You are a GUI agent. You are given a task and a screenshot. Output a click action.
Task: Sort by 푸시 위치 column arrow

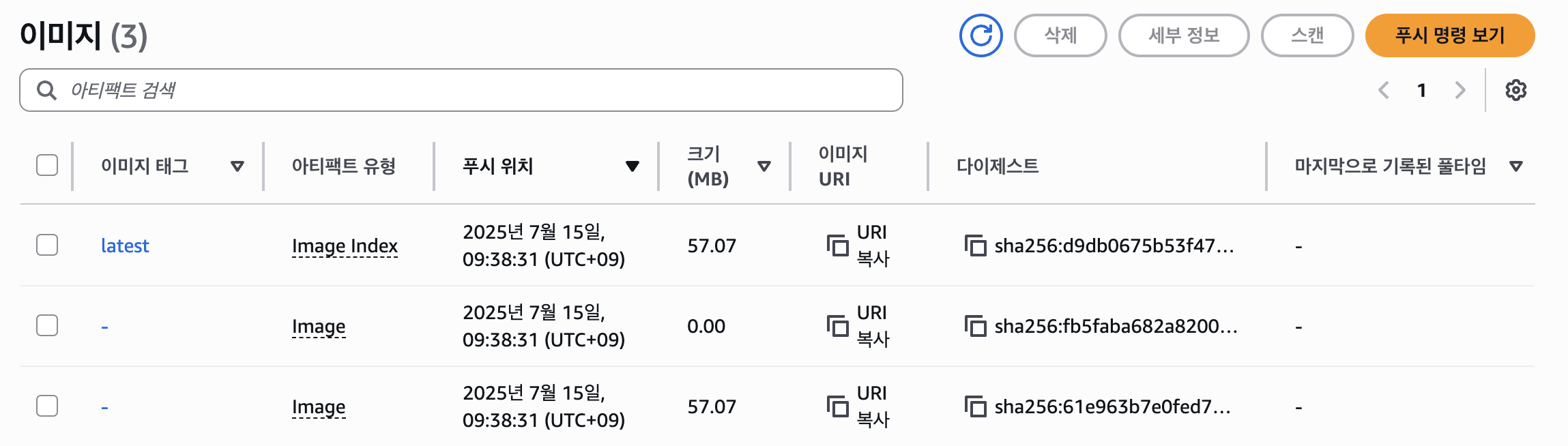[633, 166]
